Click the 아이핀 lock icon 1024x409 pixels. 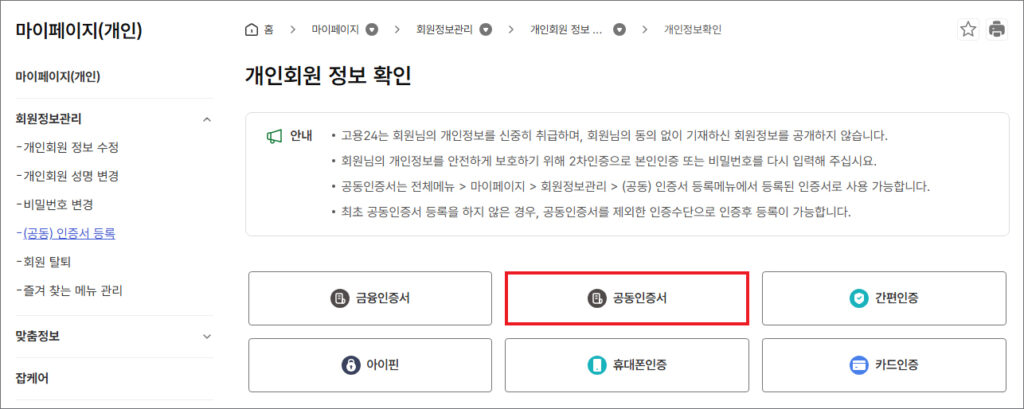tap(350, 365)
